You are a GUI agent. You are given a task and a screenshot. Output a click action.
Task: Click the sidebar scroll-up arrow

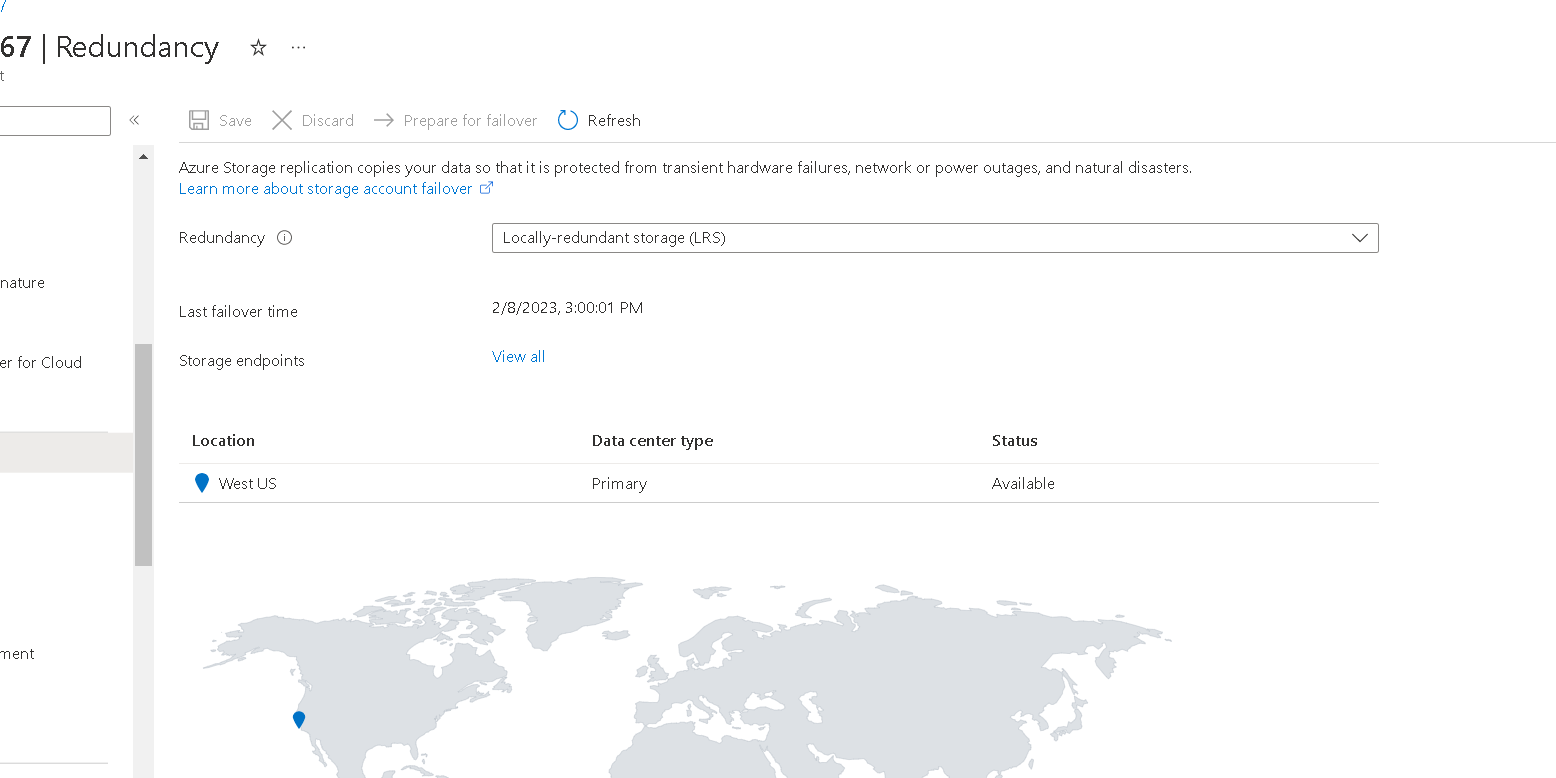click(x=143, y=157)
